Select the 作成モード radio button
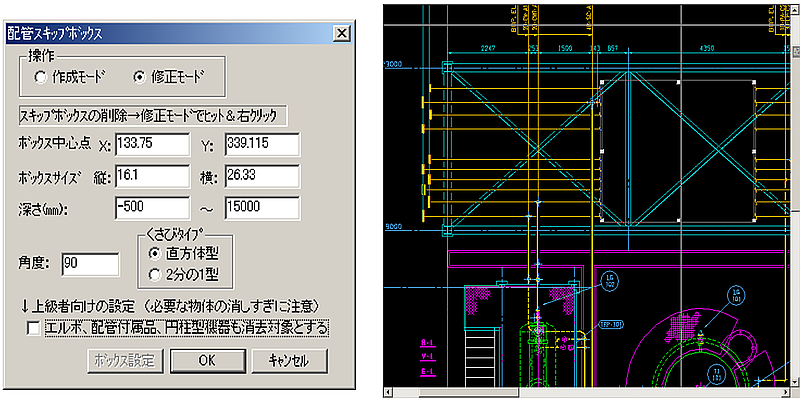Image resolution: width=800 pixels, height=402 pixels. [40, 76]
